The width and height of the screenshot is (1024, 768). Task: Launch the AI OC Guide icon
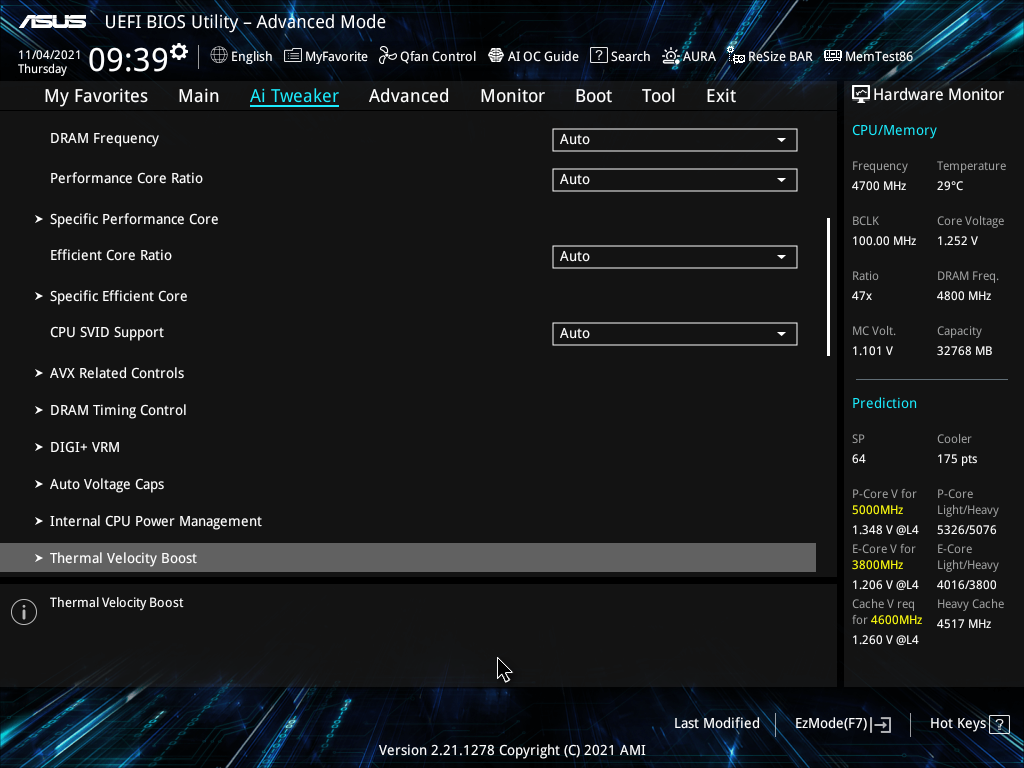(x=496, y=56)
